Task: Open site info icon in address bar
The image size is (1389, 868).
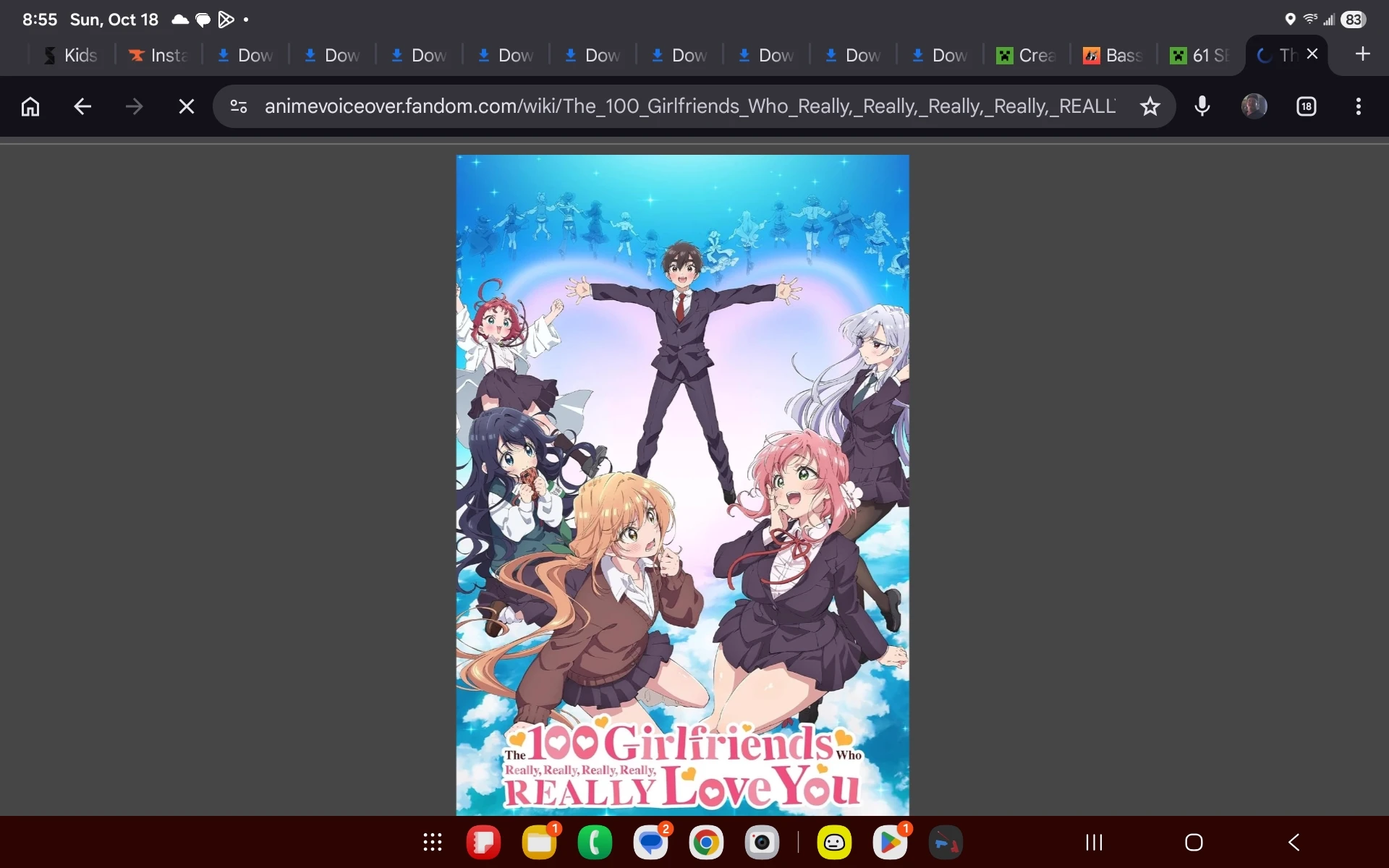Action: pyautogui.click(x=239, y=107)
